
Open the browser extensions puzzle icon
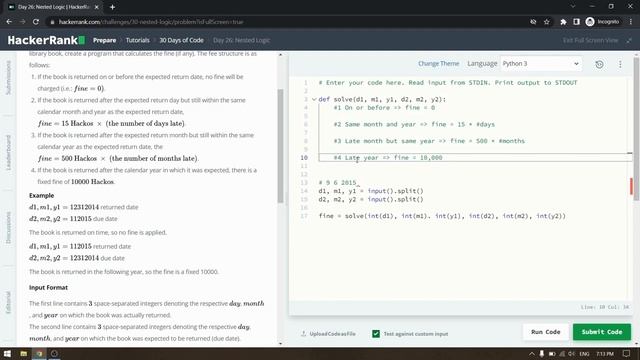[x=563, y=22]
